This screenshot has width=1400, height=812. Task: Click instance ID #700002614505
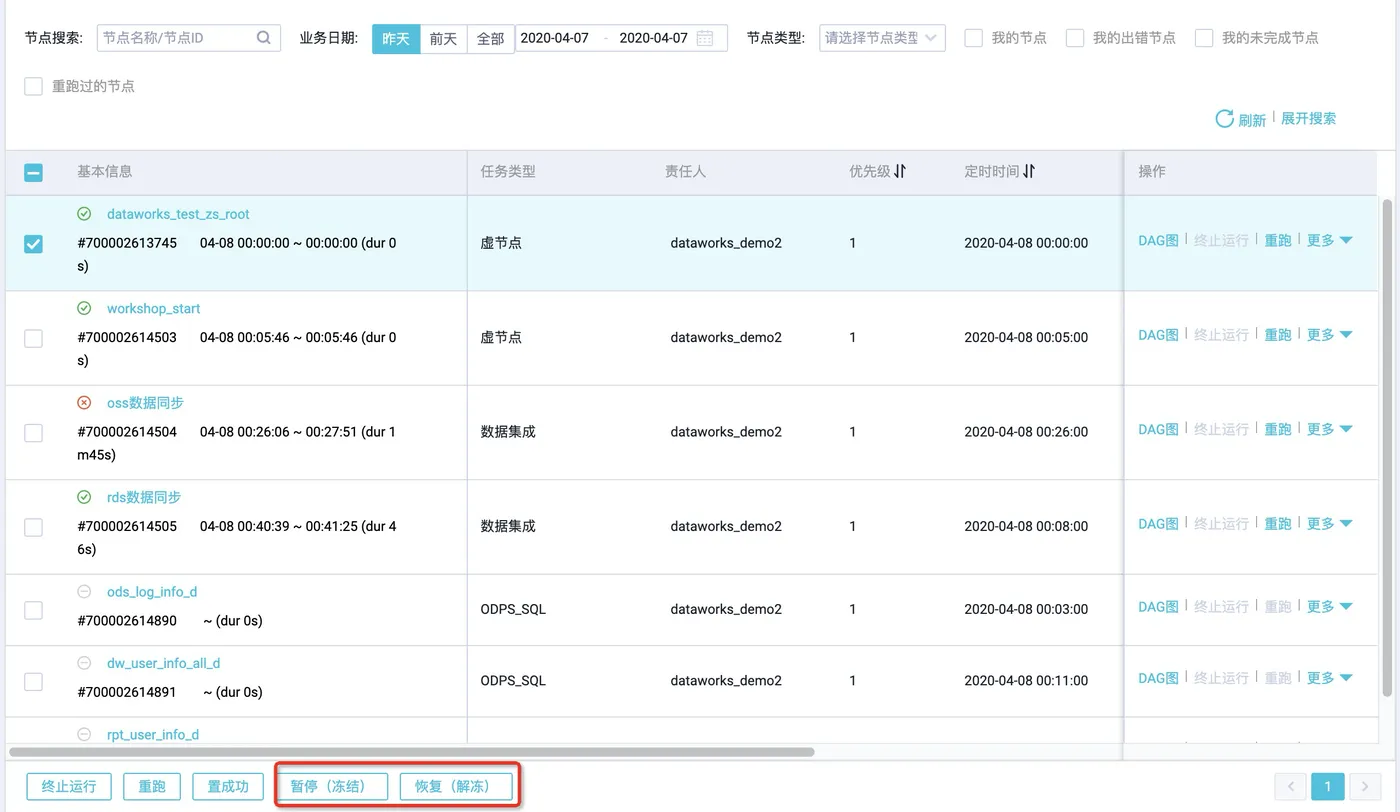tap(127, 526)
